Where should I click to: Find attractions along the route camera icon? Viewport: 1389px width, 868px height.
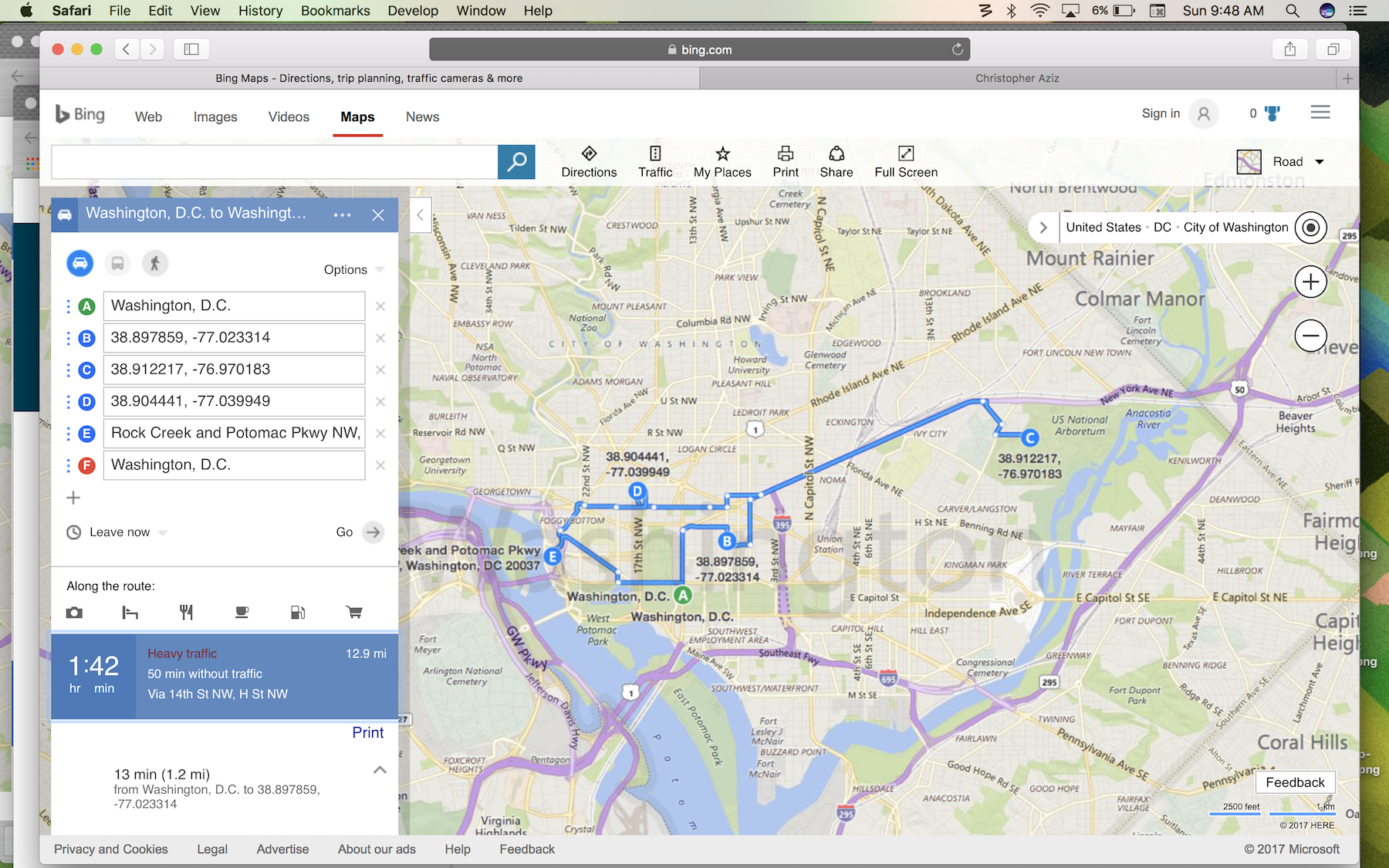click(74, 613)
